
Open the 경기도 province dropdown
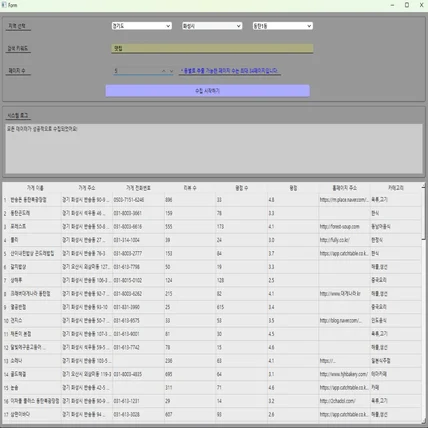point(142,26)
